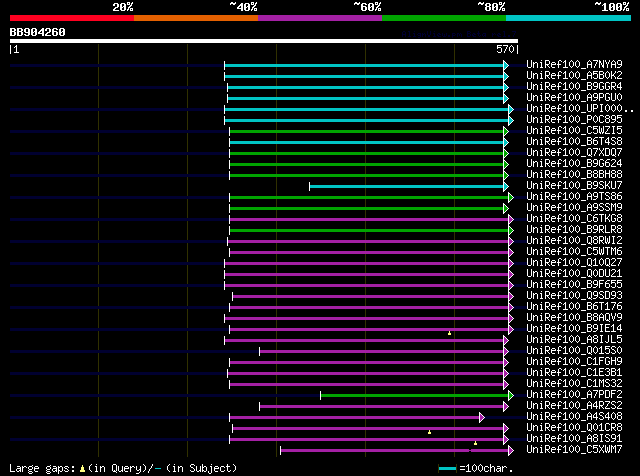The image size is (640, 476).
Task: Open the UniRef100_C6TKG8 hit
Action: point(574,219)
